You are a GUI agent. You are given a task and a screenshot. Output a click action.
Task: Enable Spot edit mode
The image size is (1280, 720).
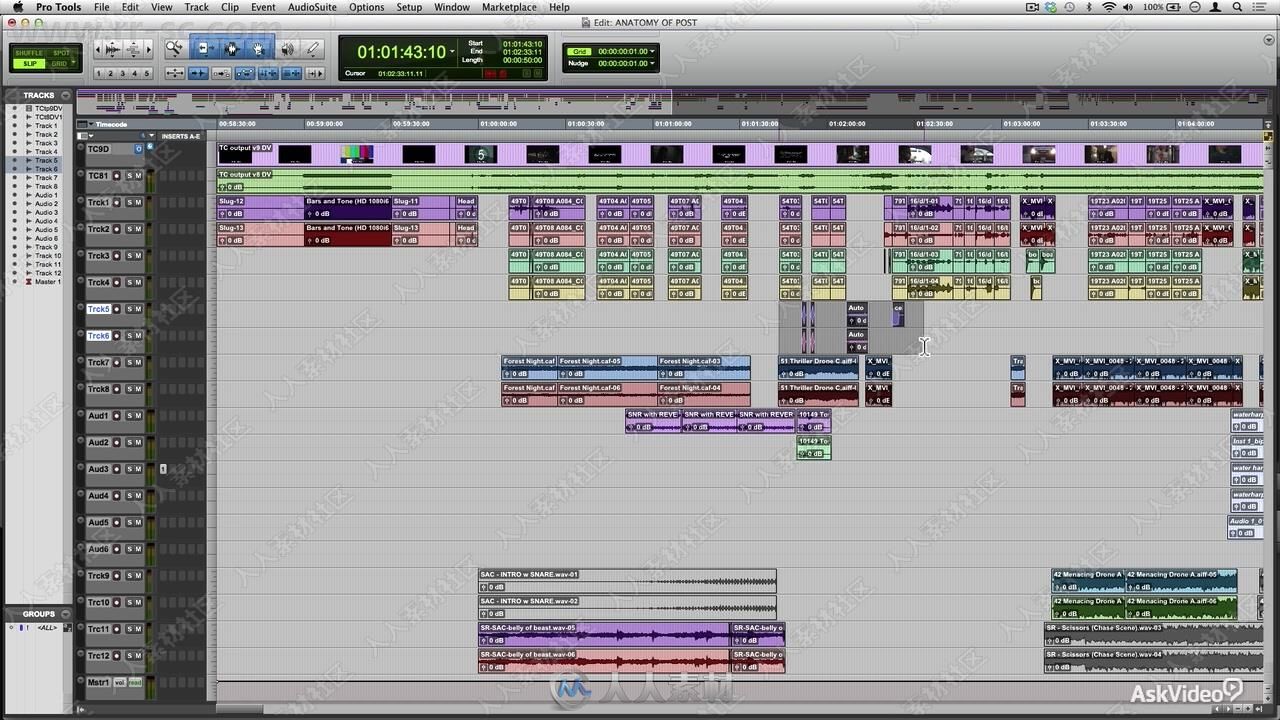pyautogui.click(x=62, y=53)
